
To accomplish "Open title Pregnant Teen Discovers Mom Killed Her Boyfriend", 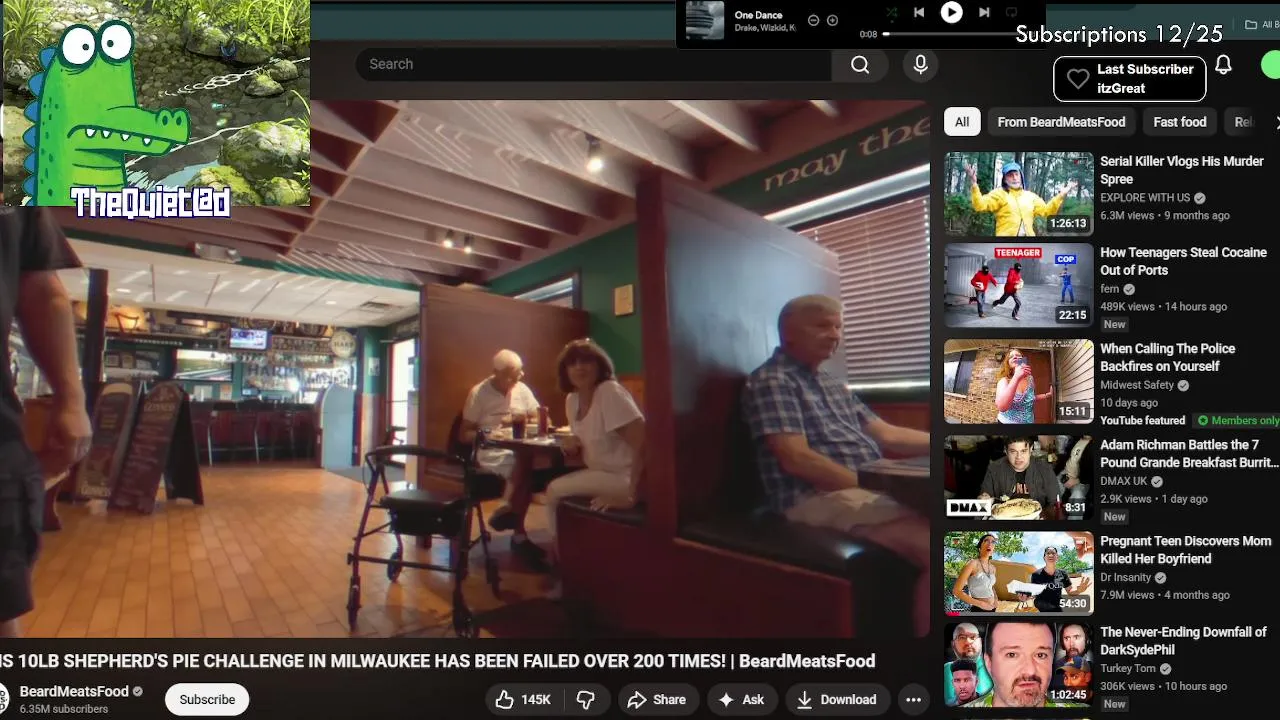I will (x=1186, y=550).
